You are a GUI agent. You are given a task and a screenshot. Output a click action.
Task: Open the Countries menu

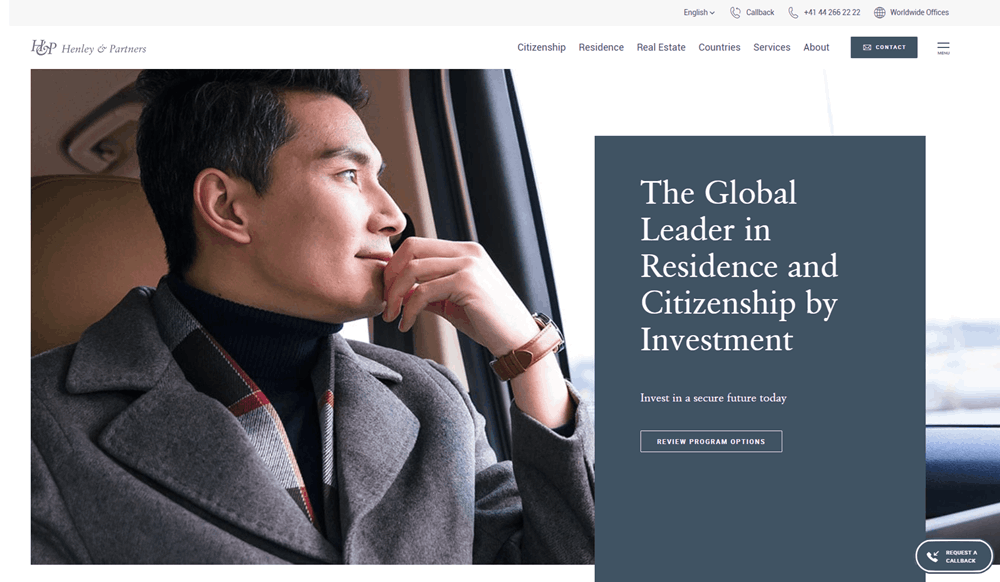tap(719, 47)
